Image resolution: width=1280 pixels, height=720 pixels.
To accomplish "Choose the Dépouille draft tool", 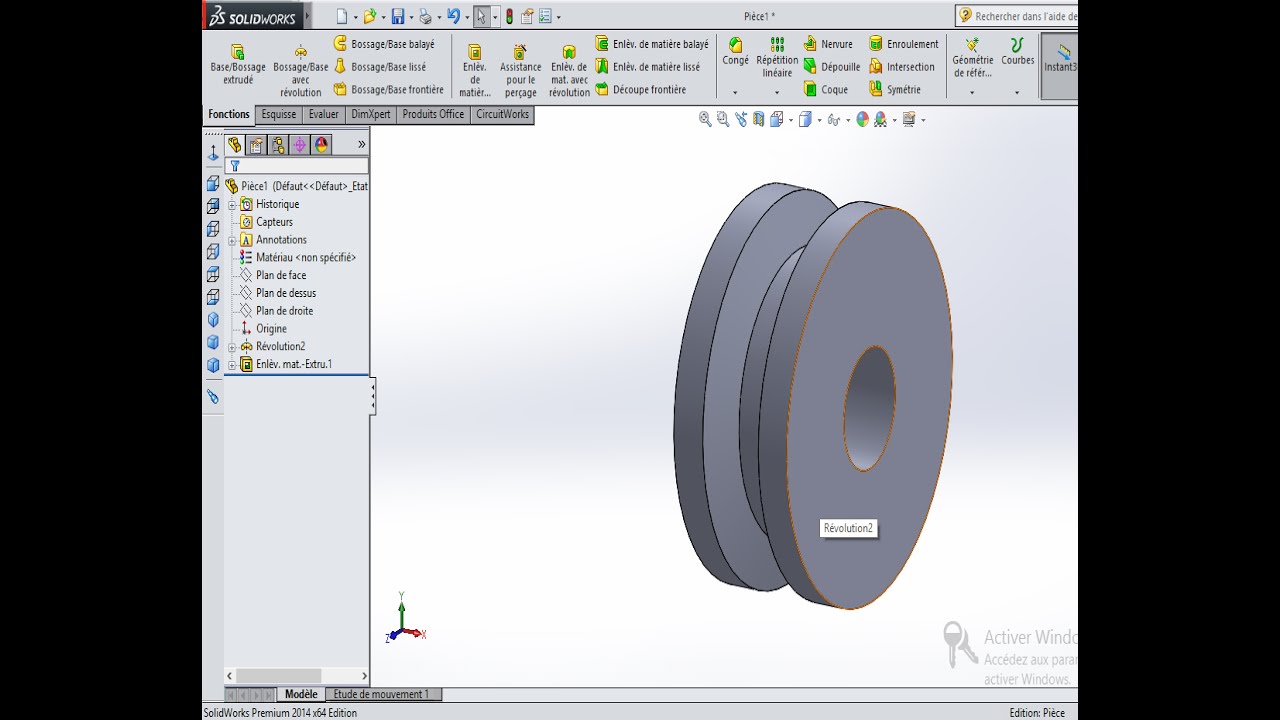I will pos(832,67).
